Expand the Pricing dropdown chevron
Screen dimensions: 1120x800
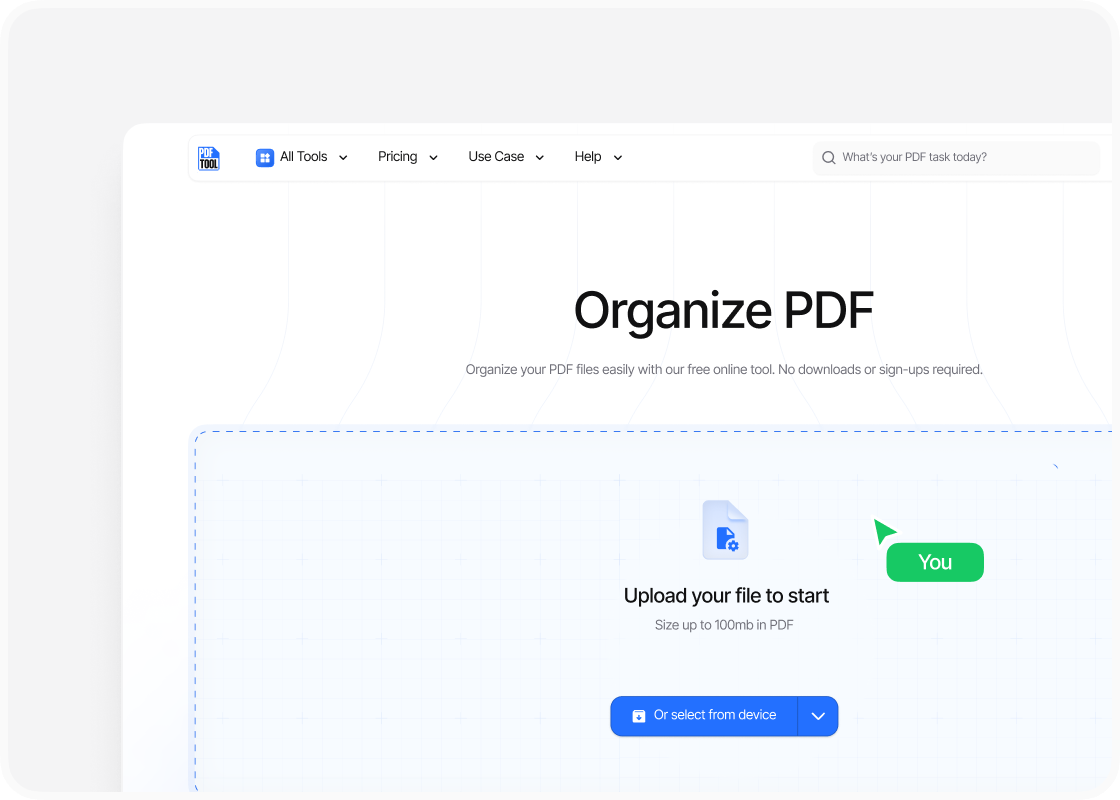(x=433, y=158)
